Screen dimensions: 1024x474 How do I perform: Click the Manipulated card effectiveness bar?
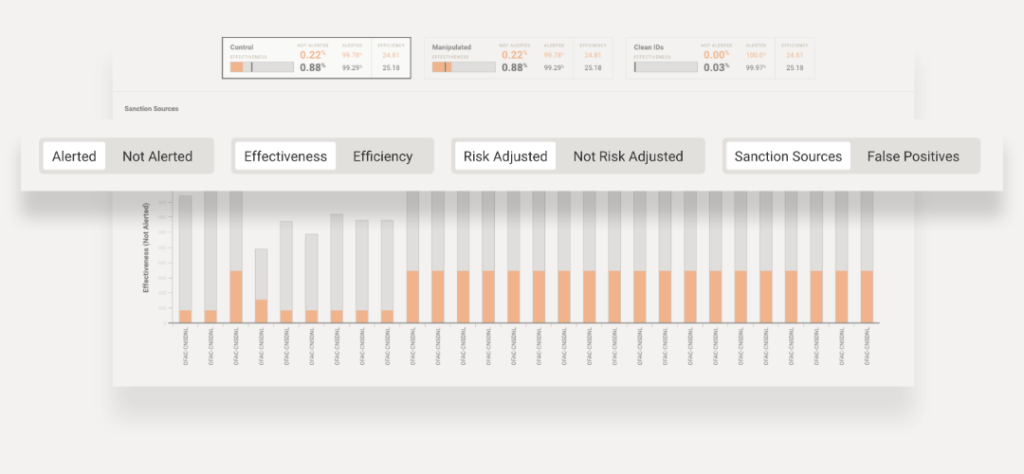pyautogui.click(x=464, y=67)
